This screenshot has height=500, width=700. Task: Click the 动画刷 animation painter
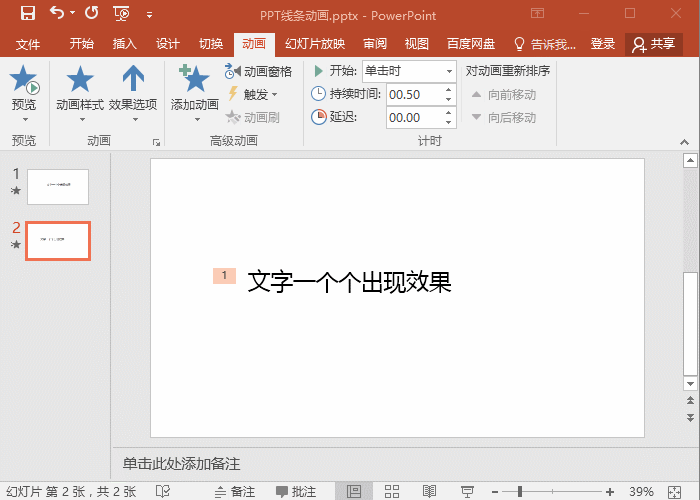pyautogui.click(x=253, y=117)
